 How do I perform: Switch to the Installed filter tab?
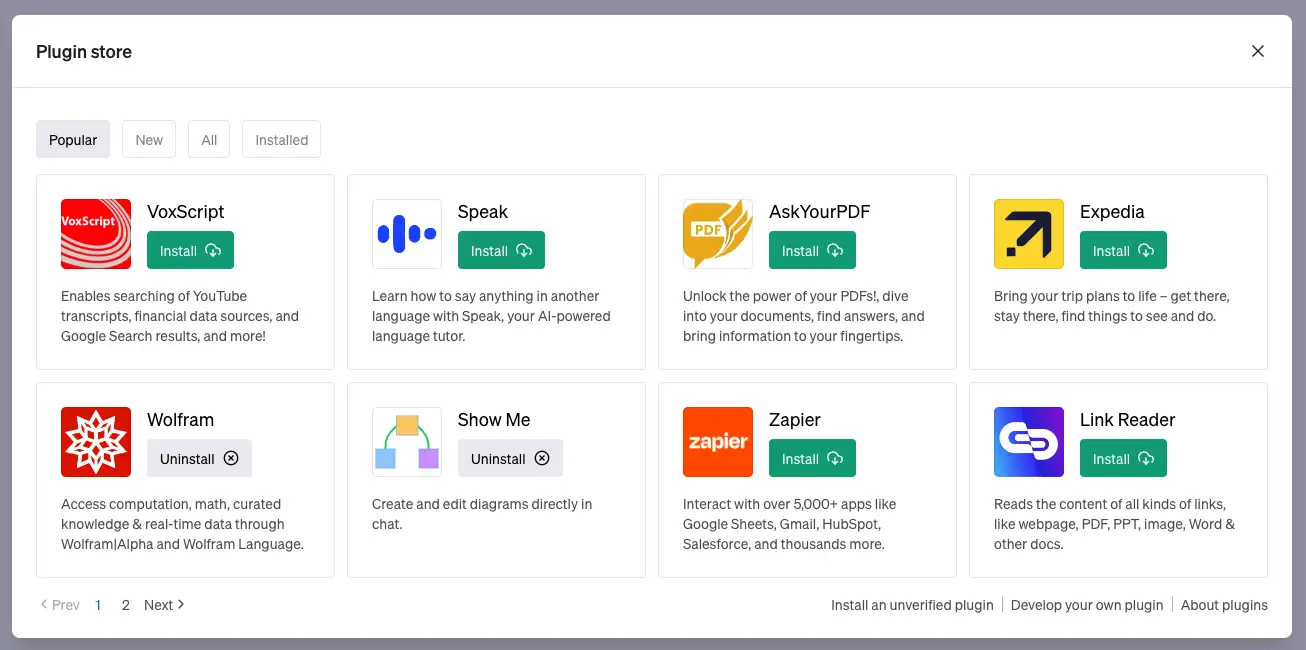tap(281, 139)
